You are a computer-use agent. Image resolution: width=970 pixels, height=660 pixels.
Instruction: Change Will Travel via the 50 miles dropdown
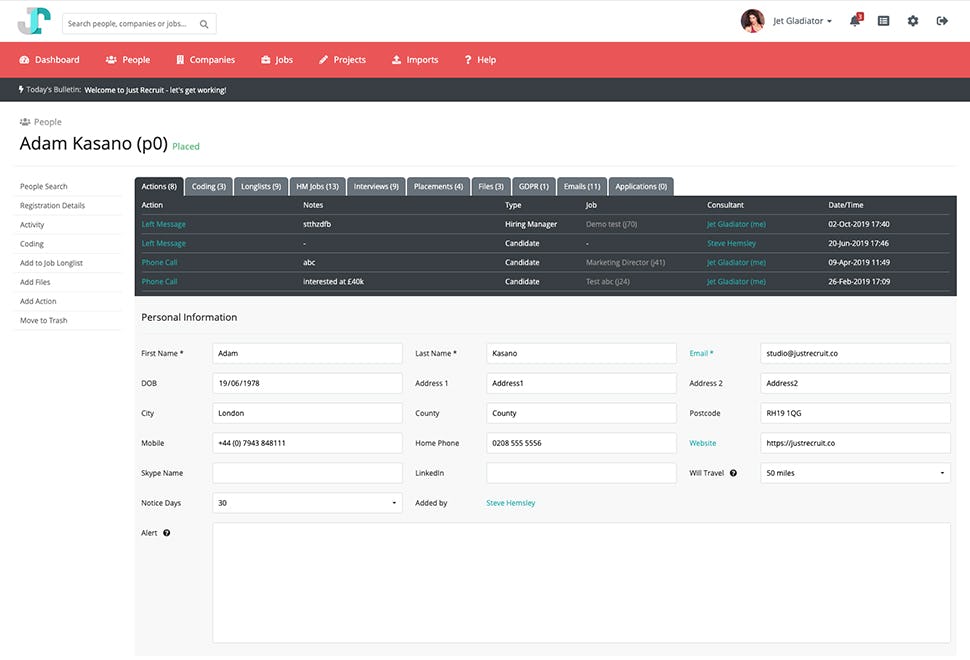coord(855,473)
